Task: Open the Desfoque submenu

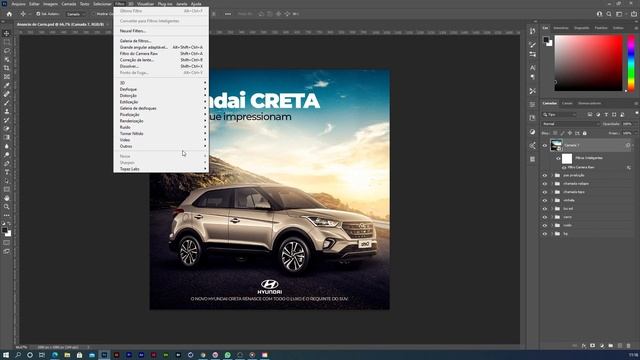Action: pos(161,89)
